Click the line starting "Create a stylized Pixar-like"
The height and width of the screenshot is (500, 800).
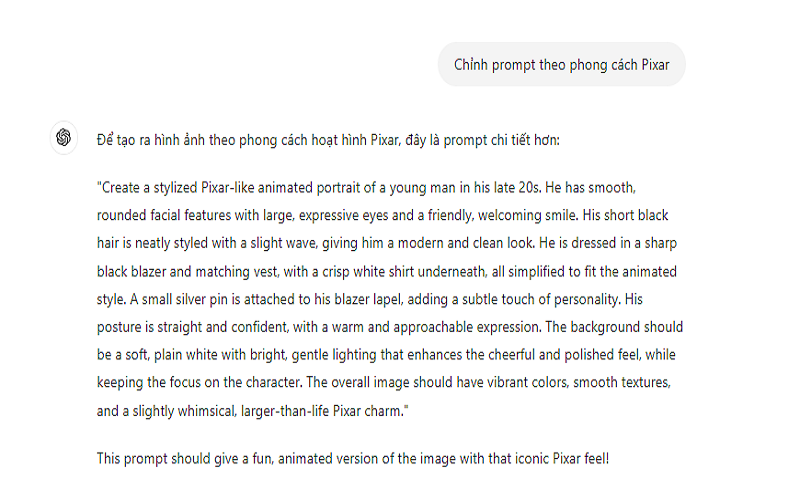pos(388,188)
